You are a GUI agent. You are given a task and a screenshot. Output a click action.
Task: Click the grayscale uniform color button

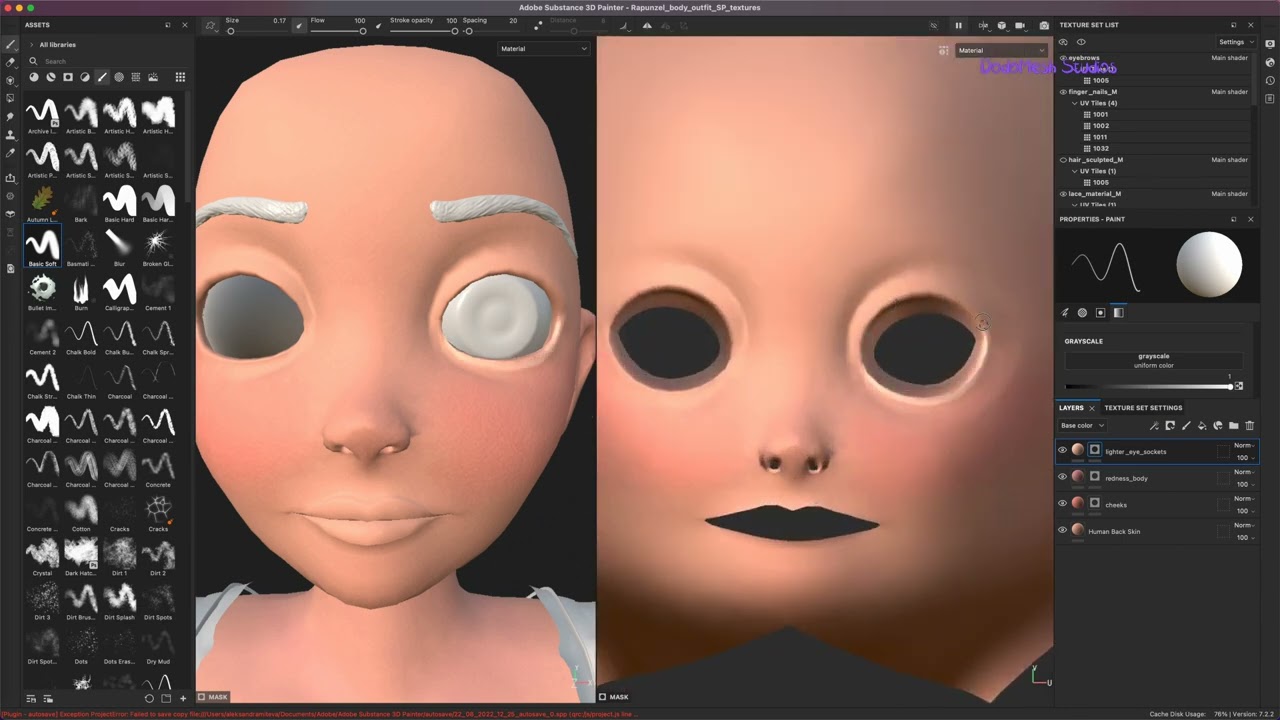pos(1153,360)
